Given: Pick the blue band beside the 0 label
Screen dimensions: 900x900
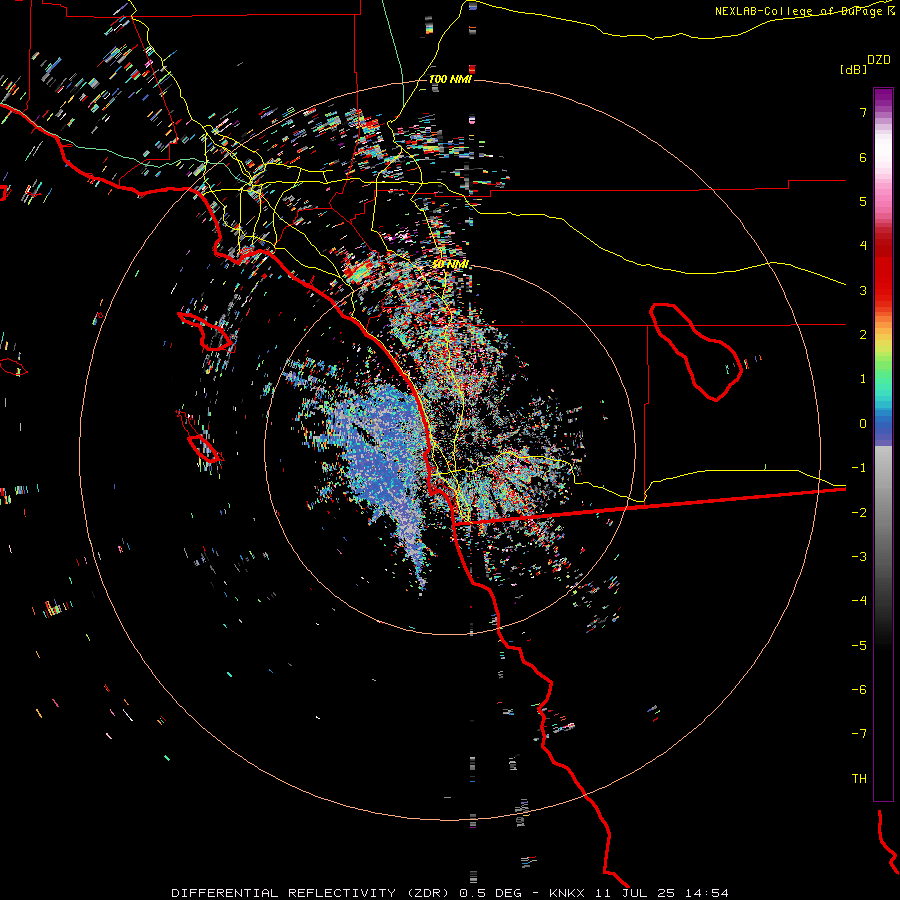Looking at the screenshot, I should 883,426.
